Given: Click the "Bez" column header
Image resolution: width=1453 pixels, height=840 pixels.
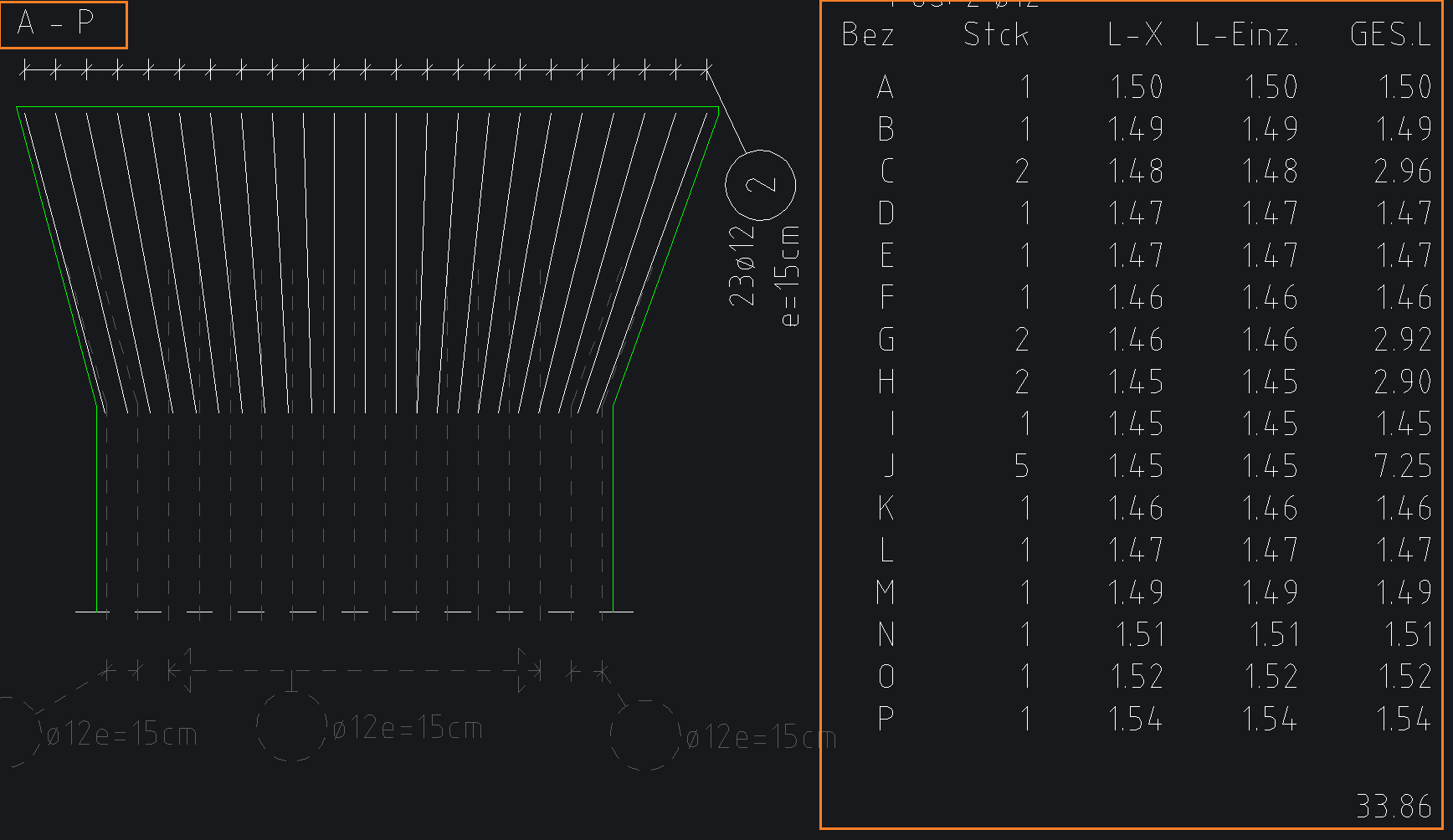Looking at the screenshot, I should [x=868, y=35].
